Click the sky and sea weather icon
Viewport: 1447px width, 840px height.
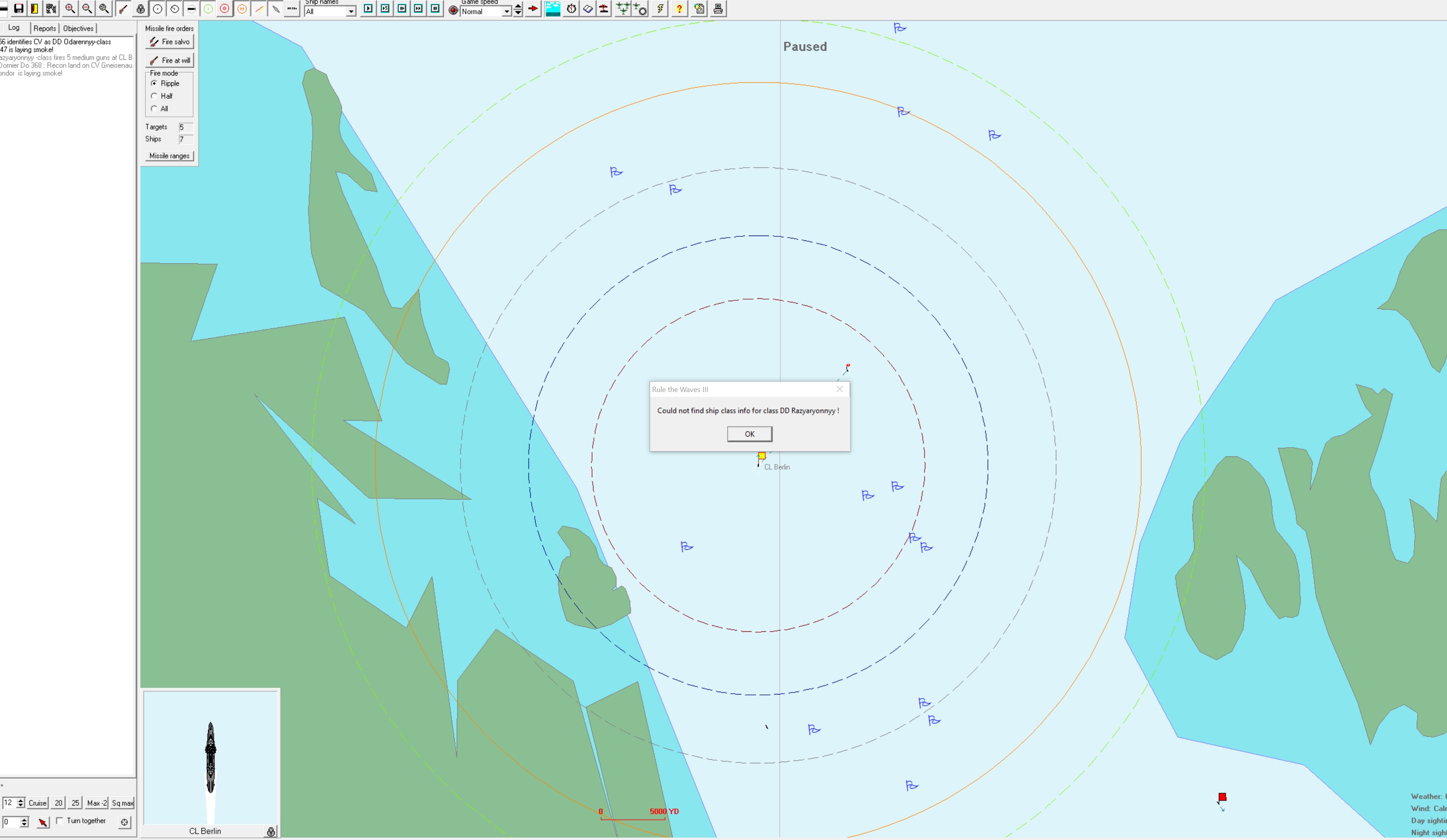click(x=553, y=8)
